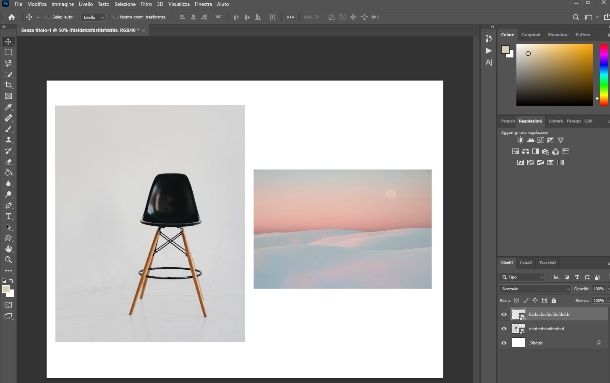Add a Hue/Saturation adjustment
The height and width of the screenshot is (383, 610).
tap(515, 151)
